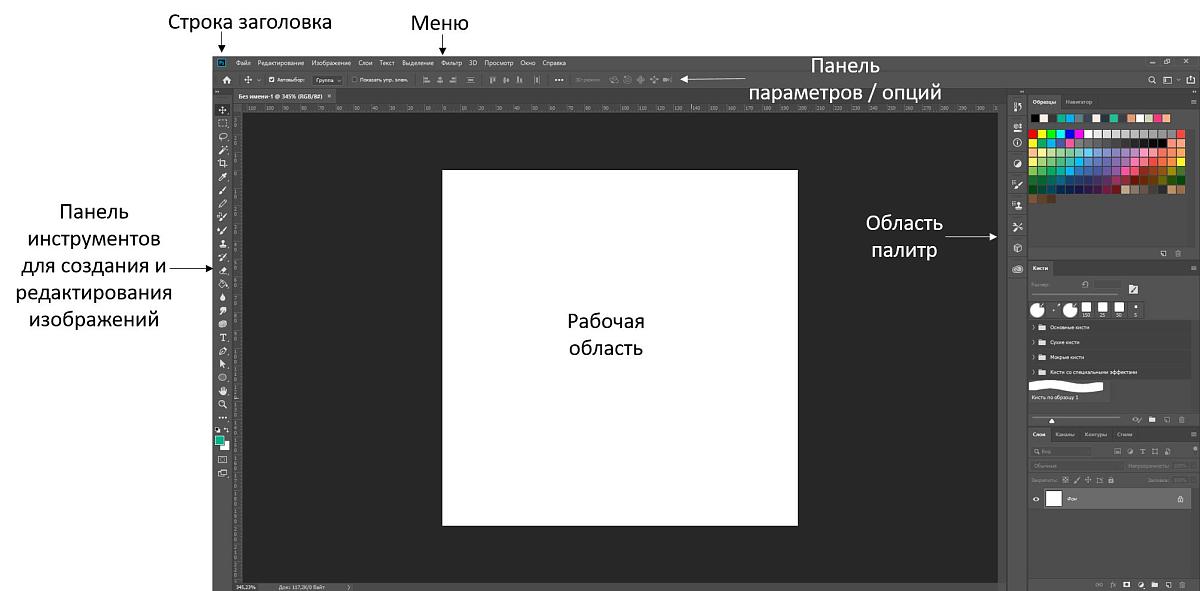The width and height of the screenshot is (1200, 591).
Task: Click the Фон layer thumbnail
Action: 1054,498
